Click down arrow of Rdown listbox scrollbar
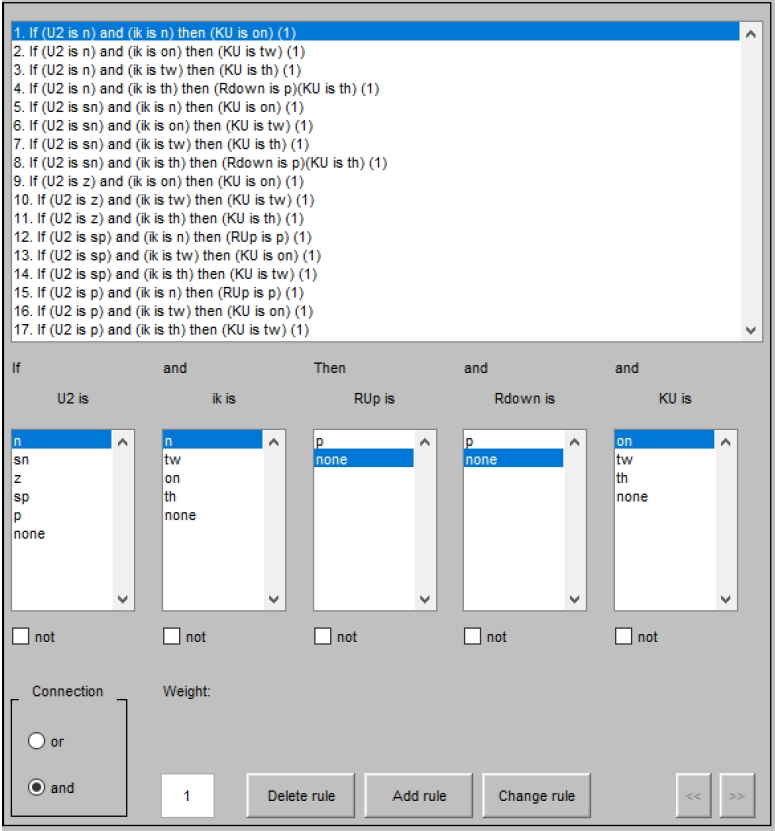The height and width of the screenshot is (831, 775). pos(575,600)
